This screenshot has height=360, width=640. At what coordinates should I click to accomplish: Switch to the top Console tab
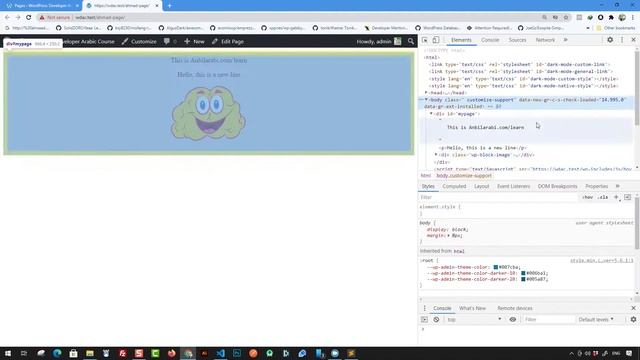pyautogui.click(x=490, y=40)
